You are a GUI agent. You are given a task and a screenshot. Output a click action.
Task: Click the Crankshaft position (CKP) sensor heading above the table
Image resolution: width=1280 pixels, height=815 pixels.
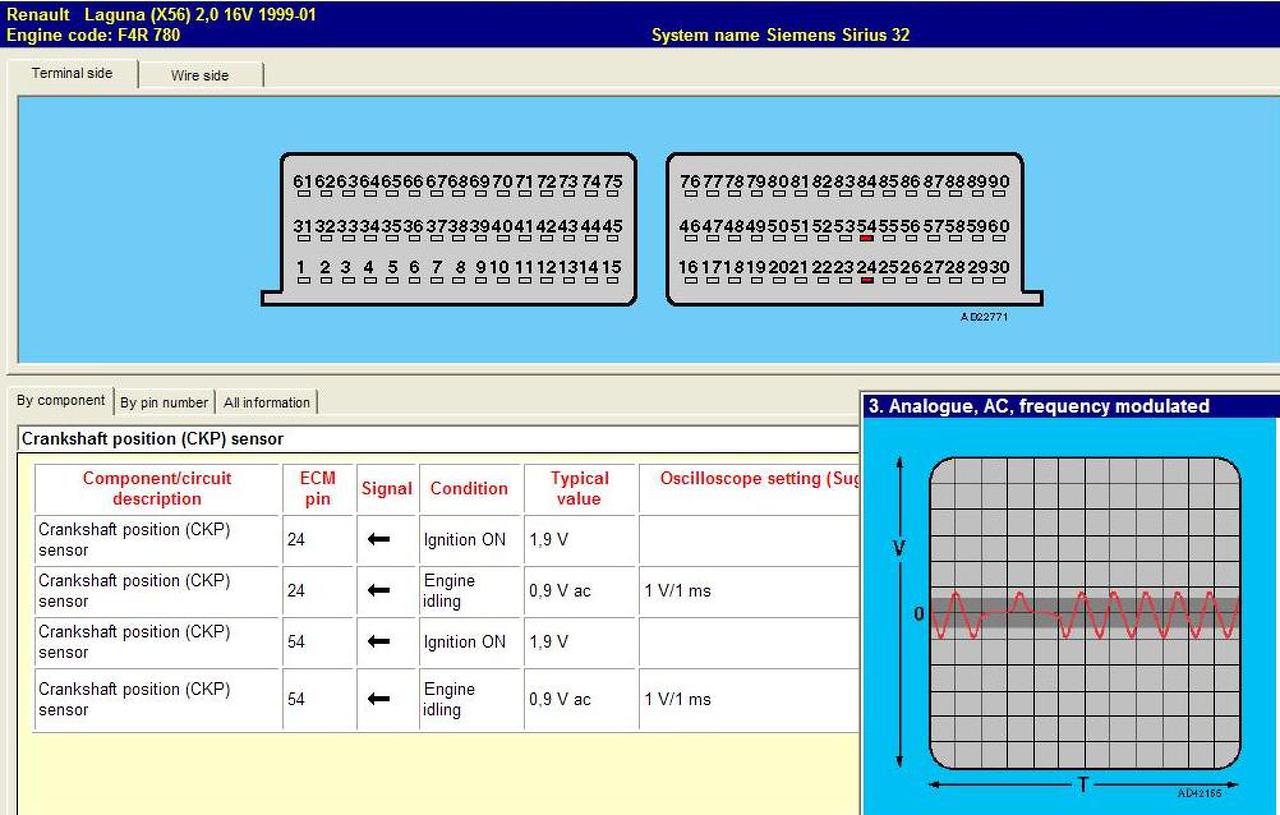(x=153, y=439)
